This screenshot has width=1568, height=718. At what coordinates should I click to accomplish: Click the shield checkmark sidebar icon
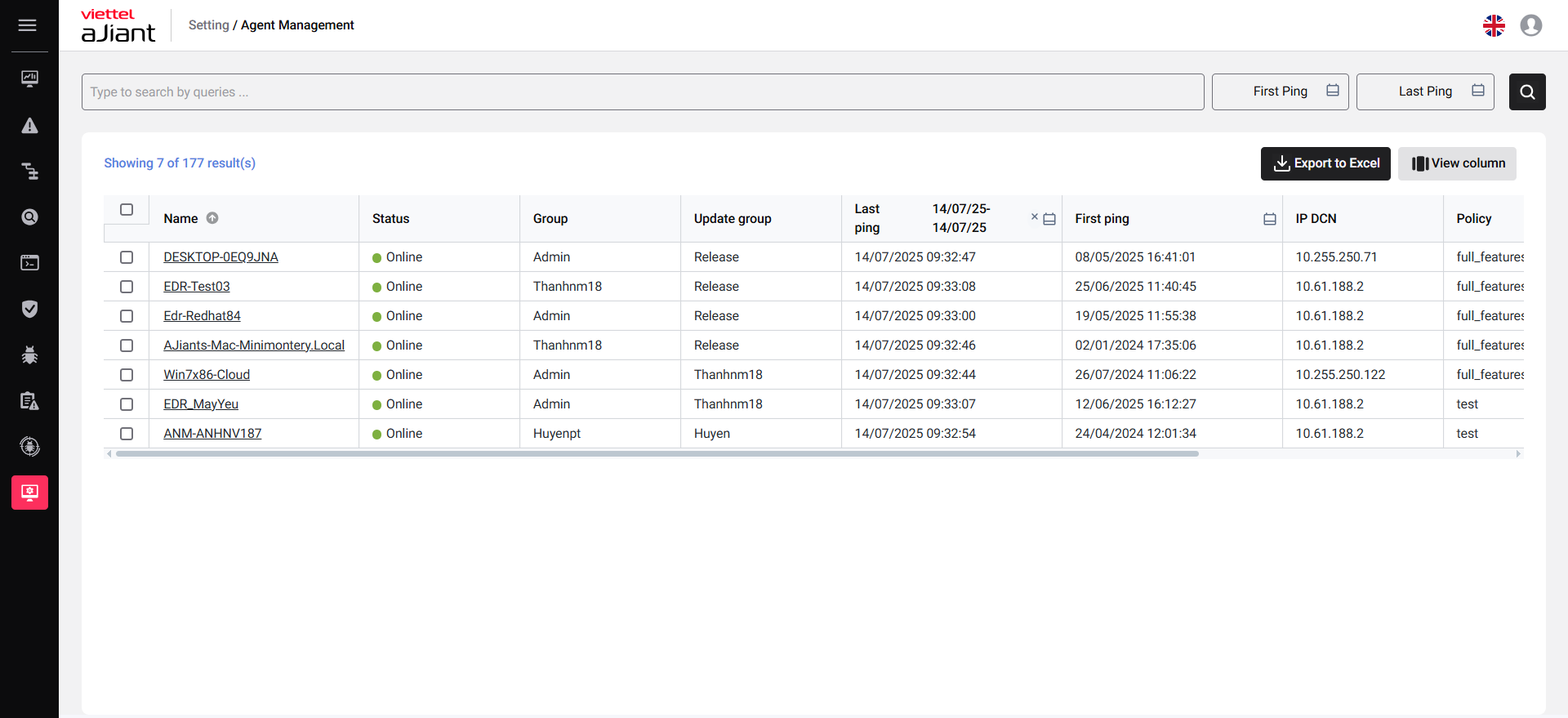[29, 309]
